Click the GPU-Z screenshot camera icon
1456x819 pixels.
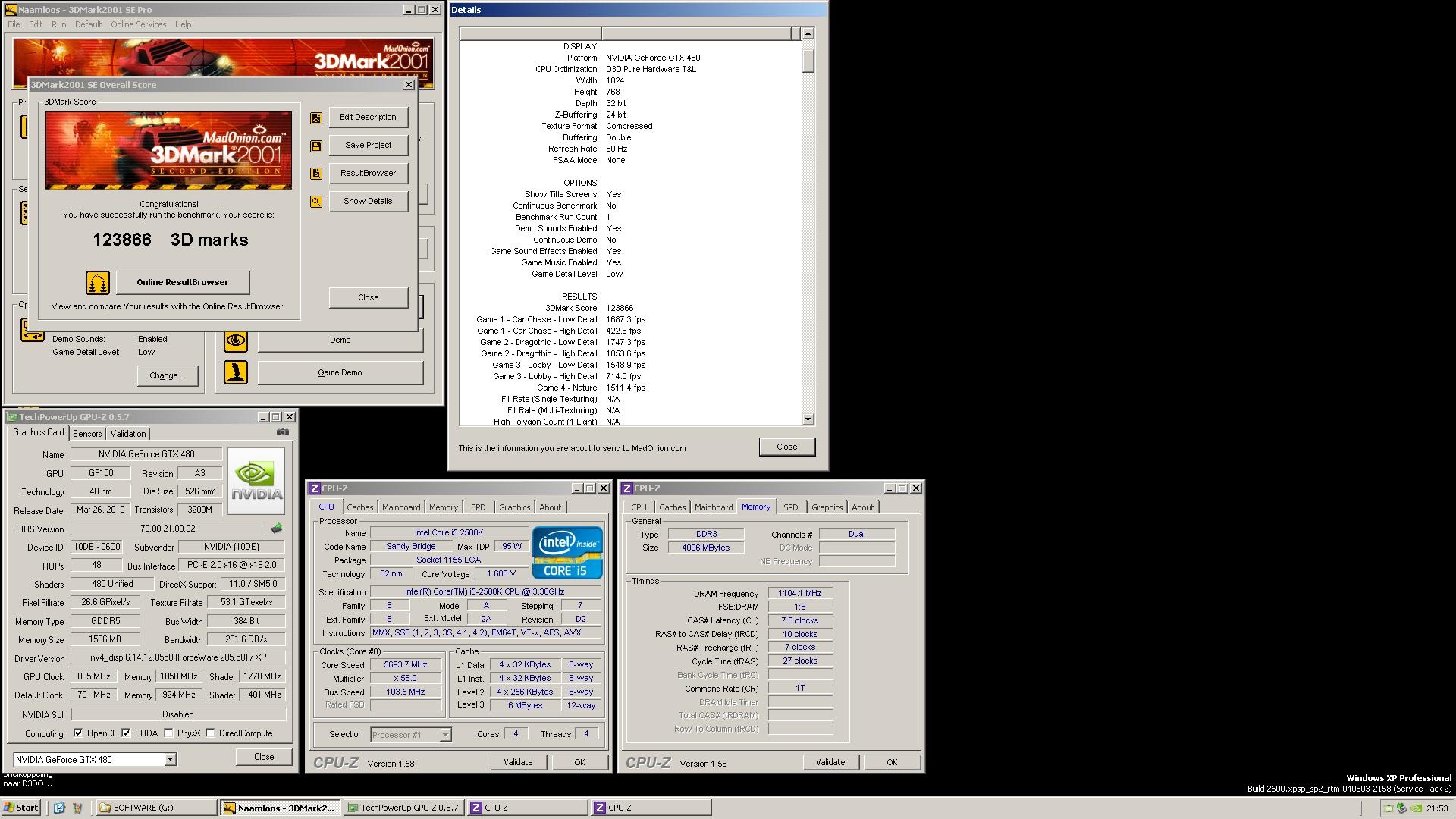283,432
